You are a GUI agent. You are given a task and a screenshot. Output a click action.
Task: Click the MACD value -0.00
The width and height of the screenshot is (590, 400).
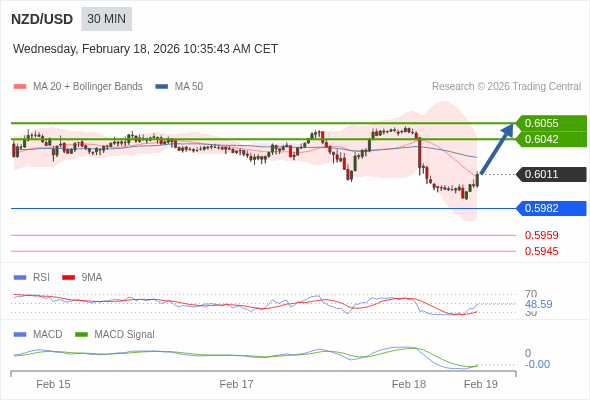pos(537,364)
